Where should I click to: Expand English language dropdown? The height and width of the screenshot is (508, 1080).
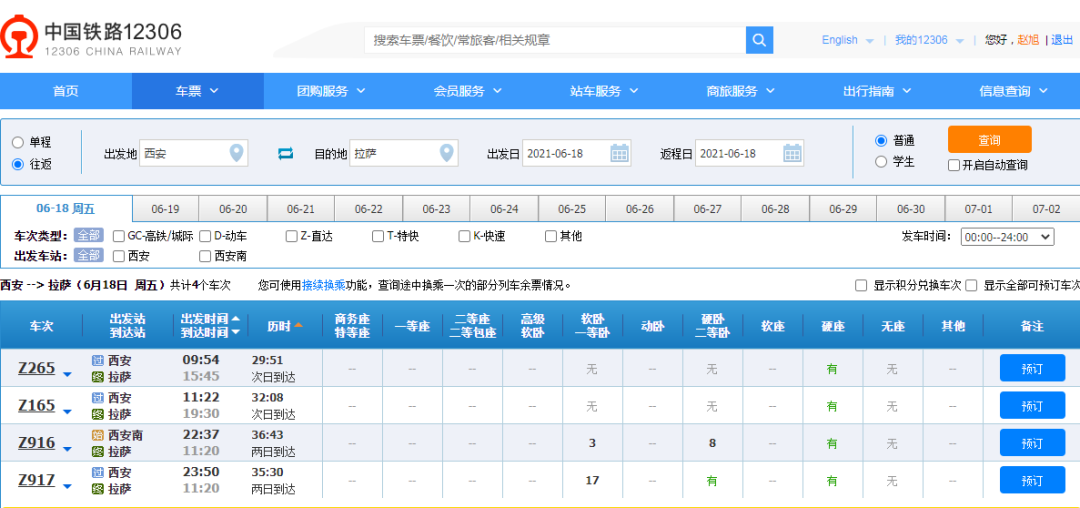tap(869, 41)
